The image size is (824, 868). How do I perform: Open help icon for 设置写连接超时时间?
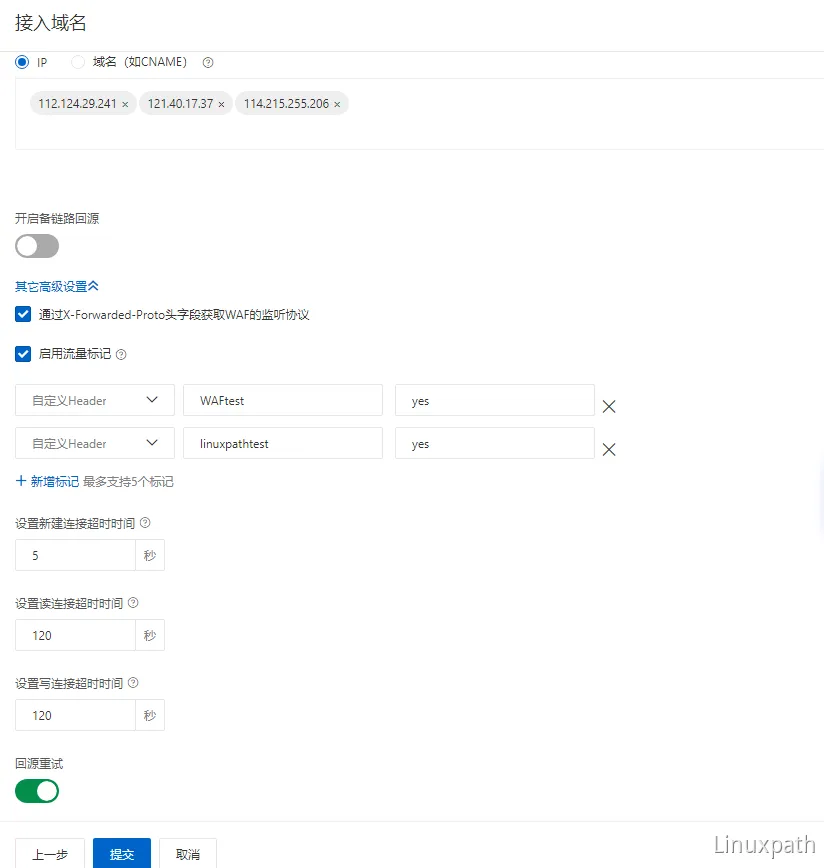point(133,683)
